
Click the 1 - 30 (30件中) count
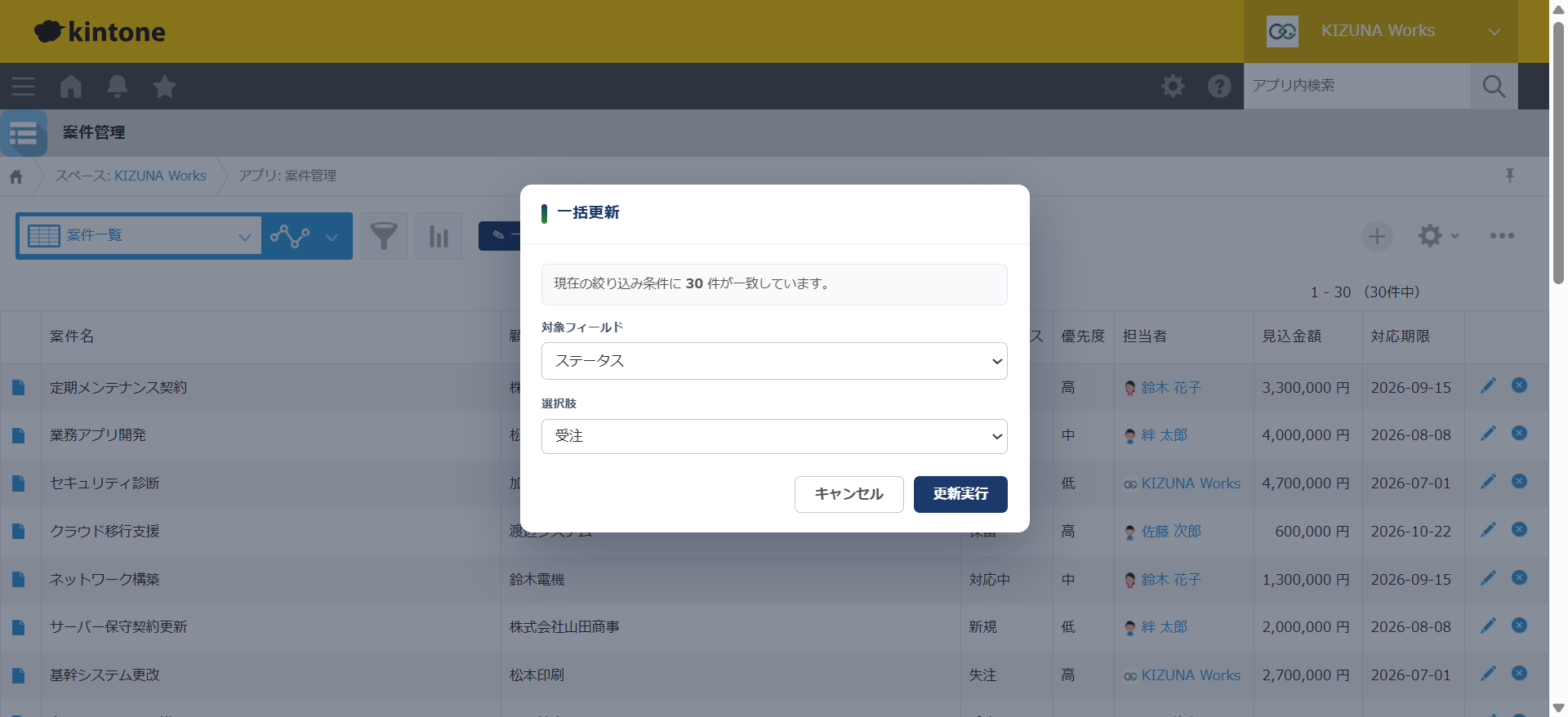1365,292
